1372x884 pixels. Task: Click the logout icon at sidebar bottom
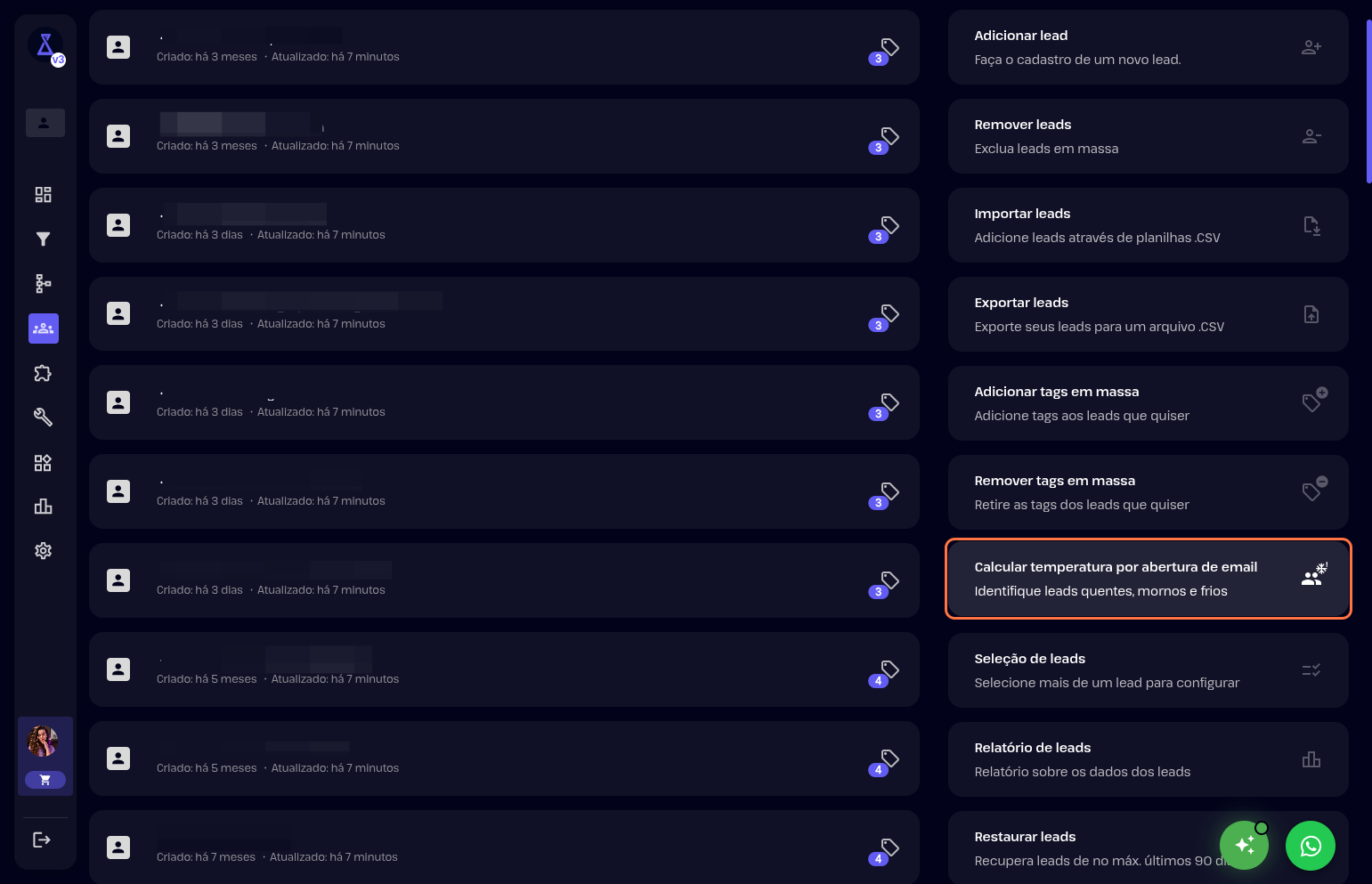point(42,839)
